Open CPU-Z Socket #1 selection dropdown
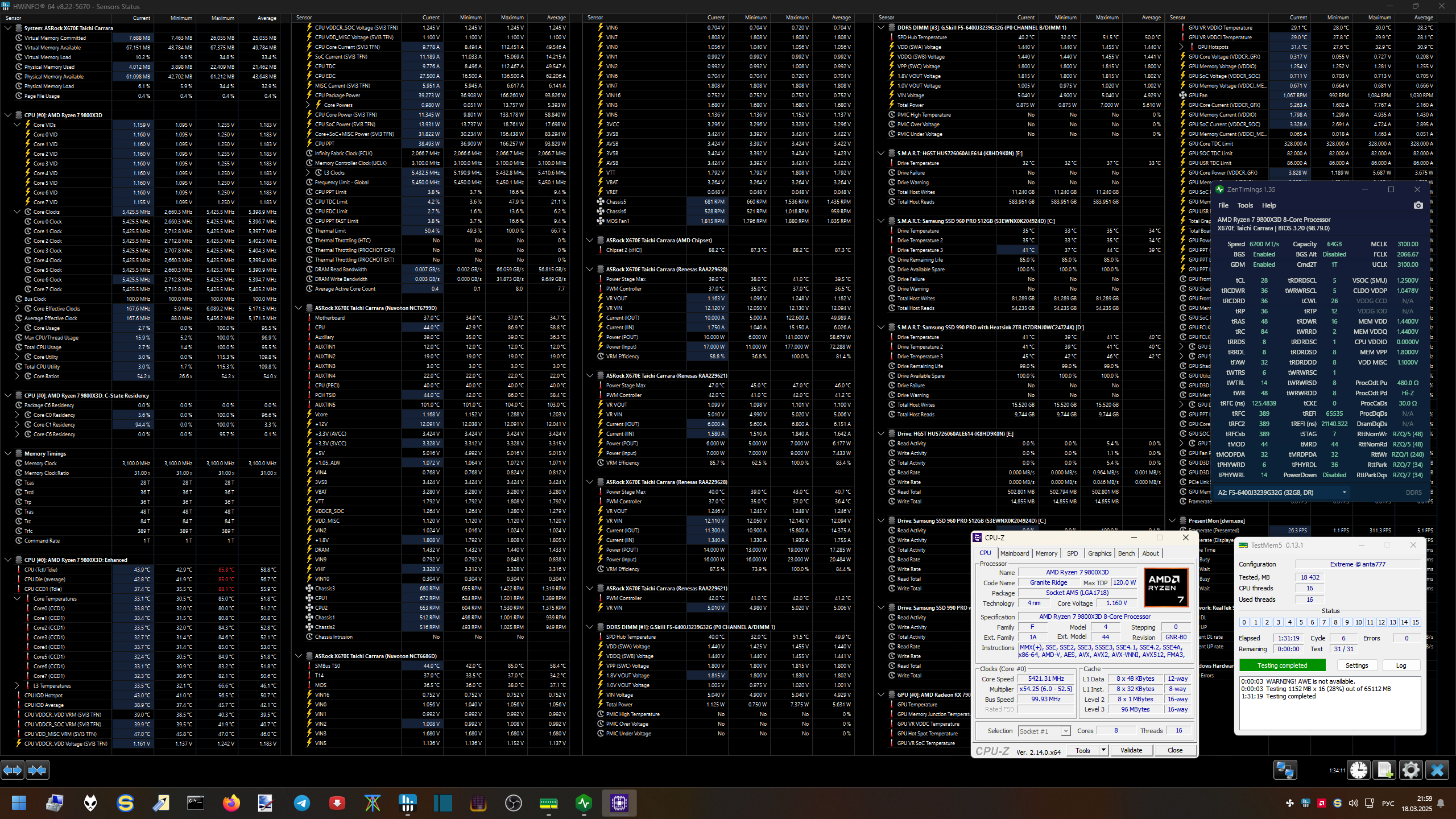 pos(1044,731)
